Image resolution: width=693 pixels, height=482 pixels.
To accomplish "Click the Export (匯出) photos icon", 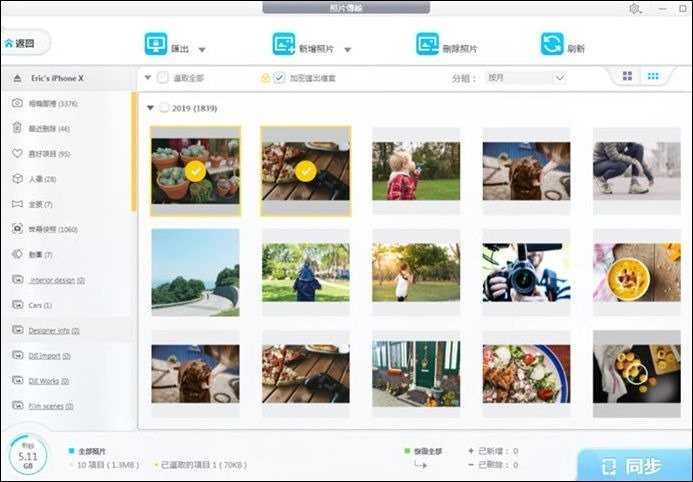I will [x=155, y=44].
